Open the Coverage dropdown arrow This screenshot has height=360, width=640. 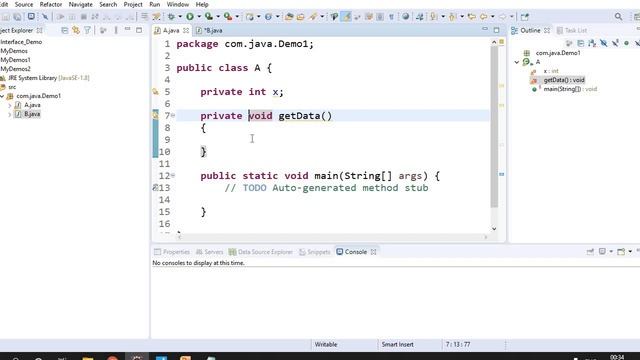click(218, 17)
